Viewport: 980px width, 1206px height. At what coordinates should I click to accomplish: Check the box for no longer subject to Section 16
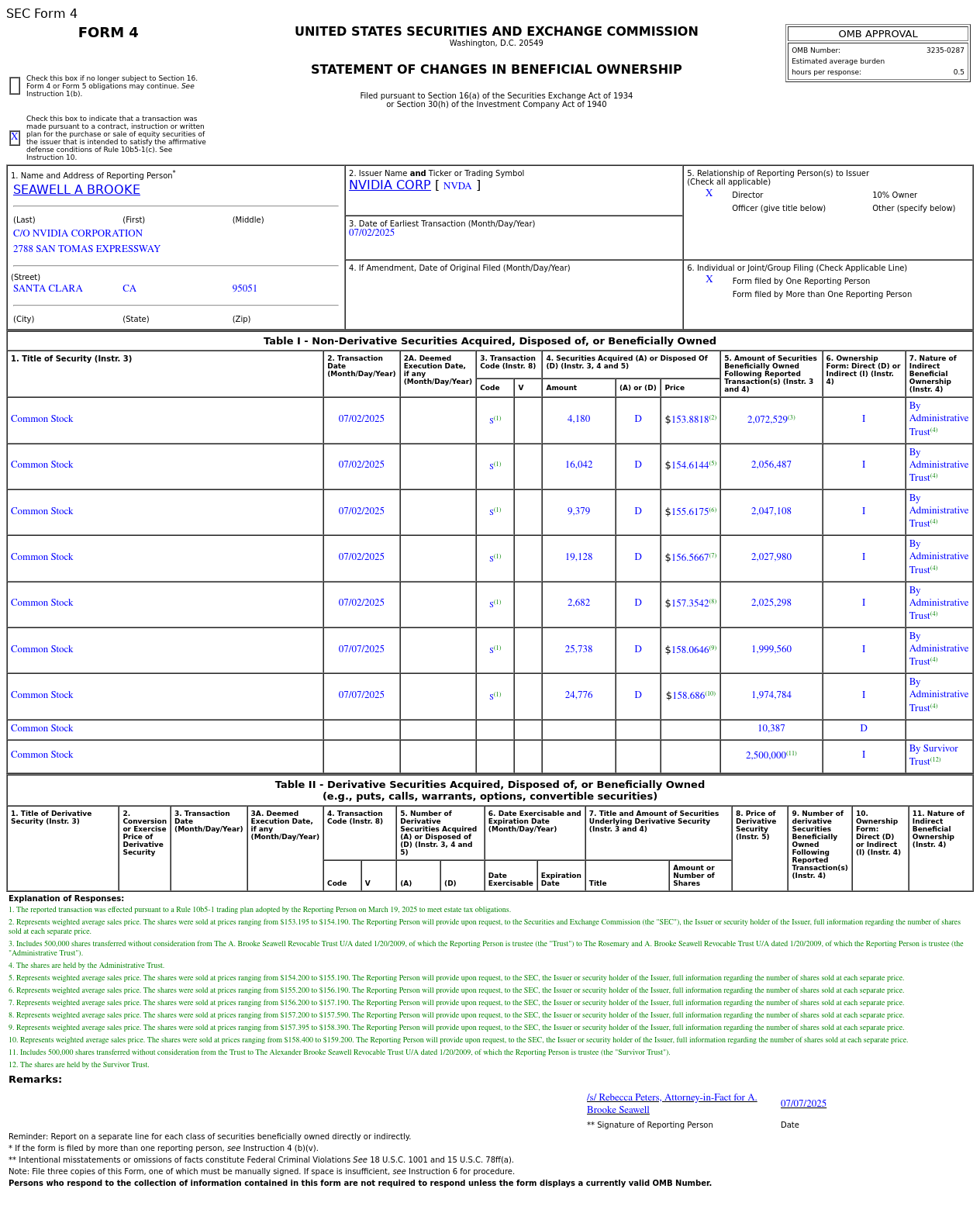[x=15, y=86]
